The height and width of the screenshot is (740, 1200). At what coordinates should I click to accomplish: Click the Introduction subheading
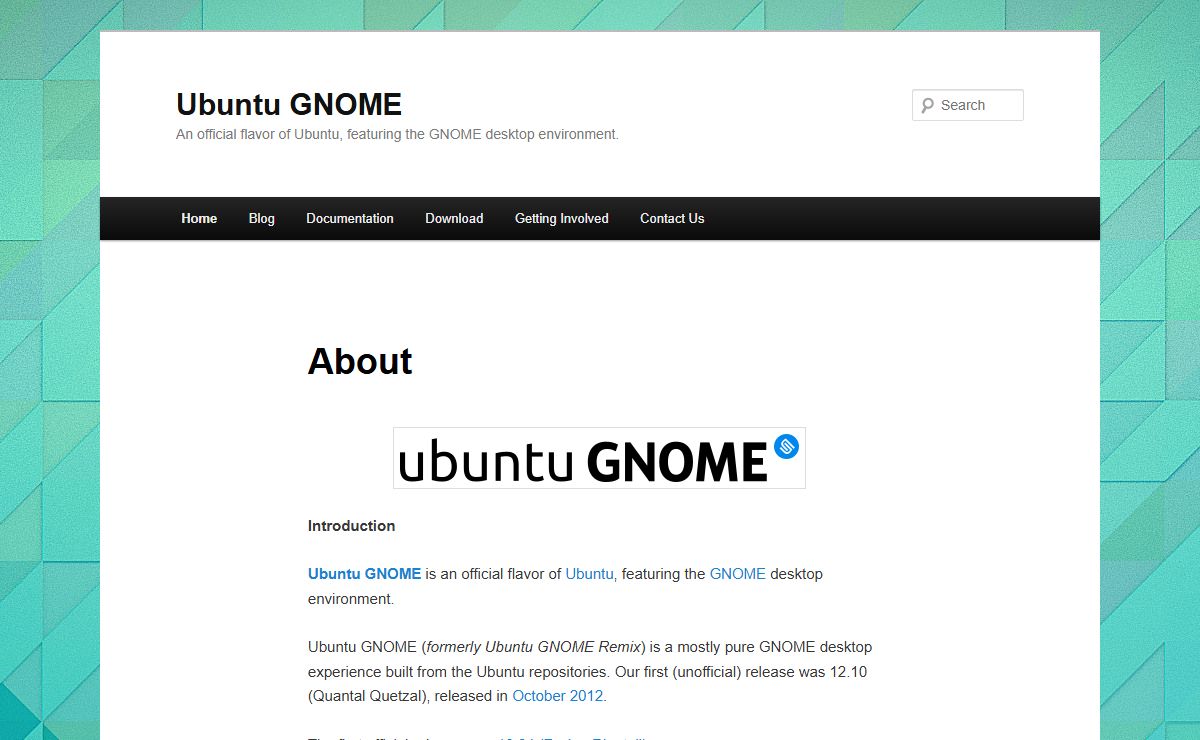(x=351, y=526)
